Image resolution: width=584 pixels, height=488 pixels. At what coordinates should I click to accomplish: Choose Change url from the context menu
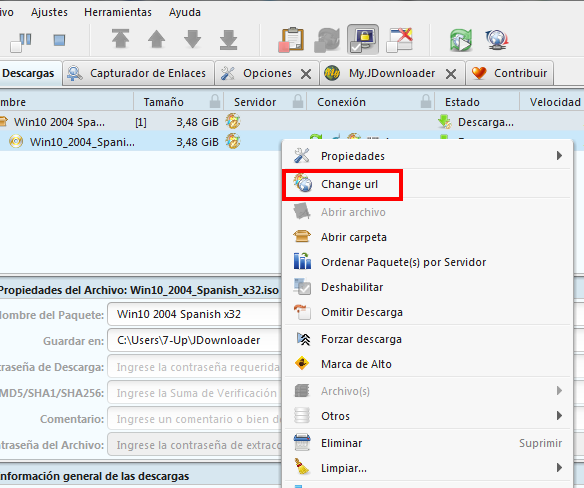pos(428,184)
